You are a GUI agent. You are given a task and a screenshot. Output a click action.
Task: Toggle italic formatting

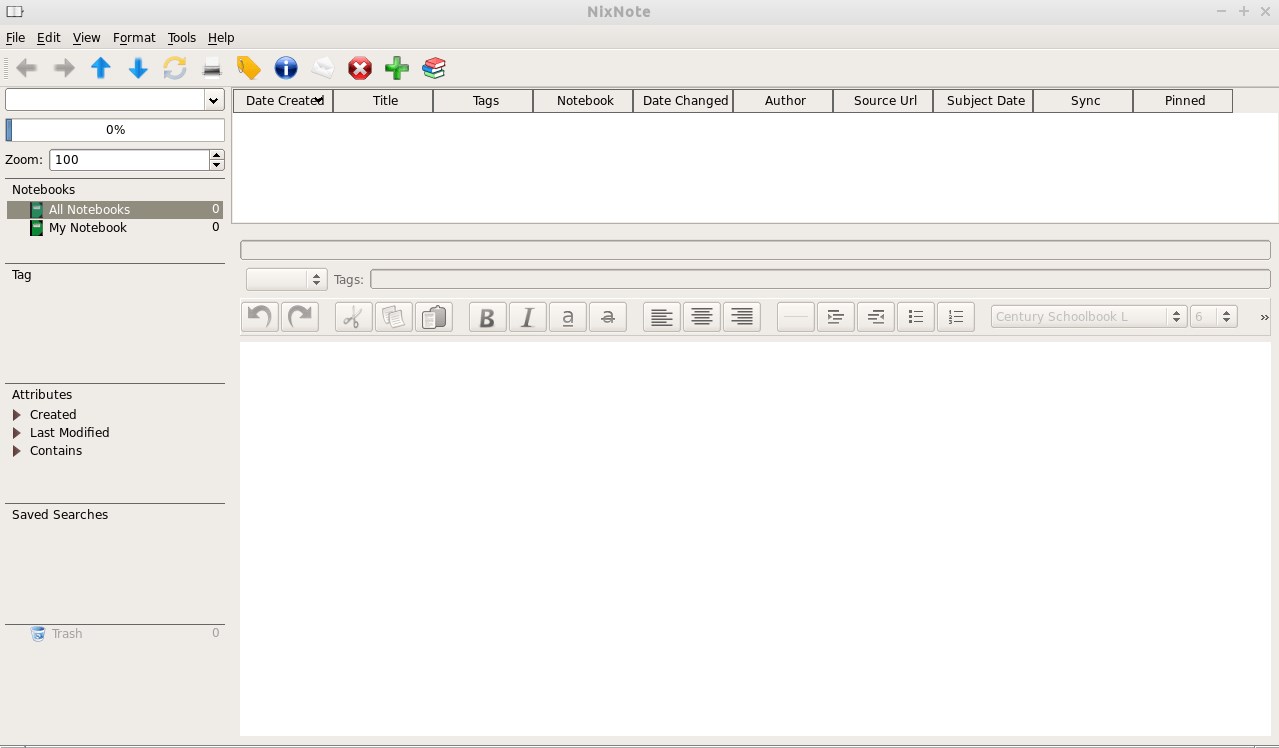tap(527, 317)
